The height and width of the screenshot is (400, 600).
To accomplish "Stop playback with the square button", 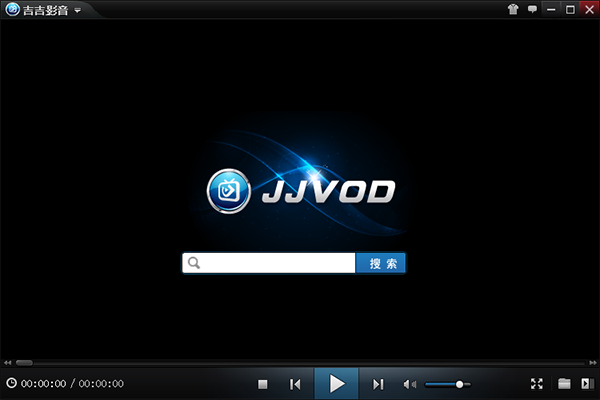I will (x=263, y=384).
